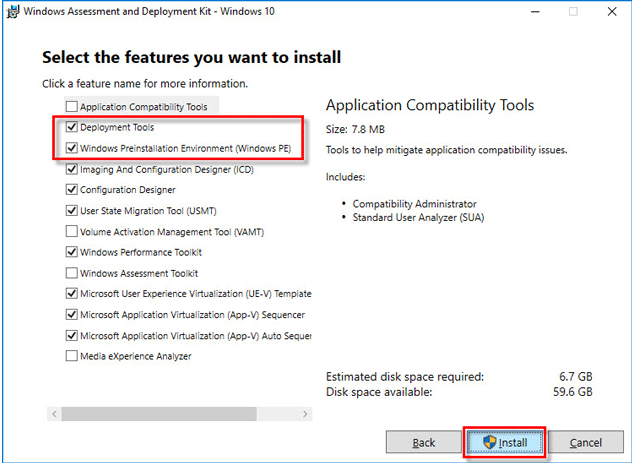Toggle Imaging And Configuration Designer (ICD) checkbox

coord(71,169)
